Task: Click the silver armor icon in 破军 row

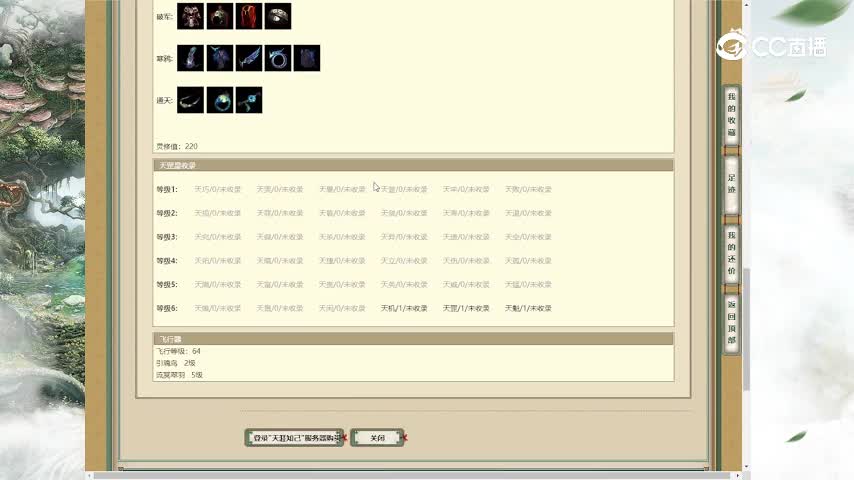Action: [191, 16]
